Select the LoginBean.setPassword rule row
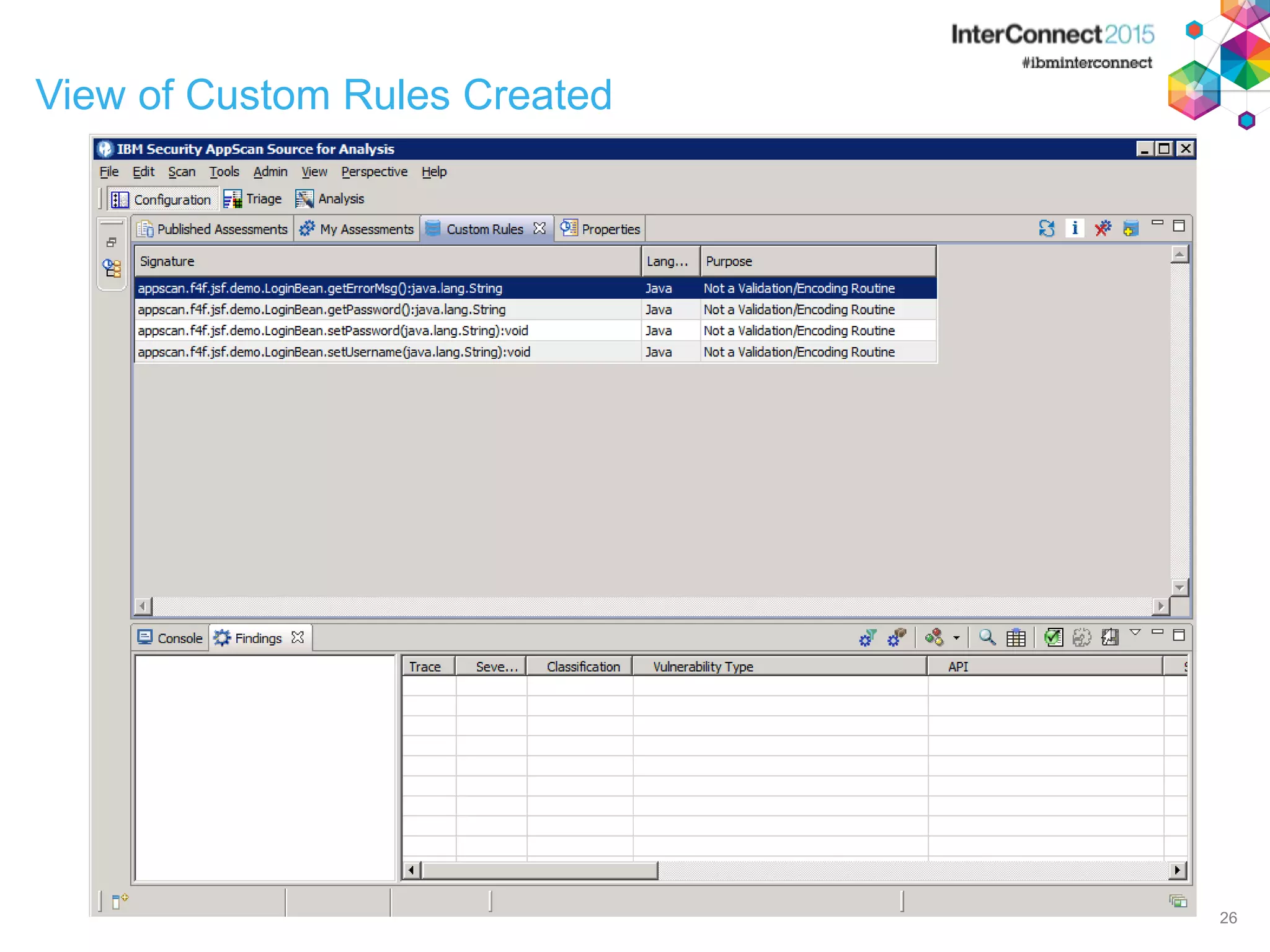This screenshot has width=1270, height=952. 536,330
